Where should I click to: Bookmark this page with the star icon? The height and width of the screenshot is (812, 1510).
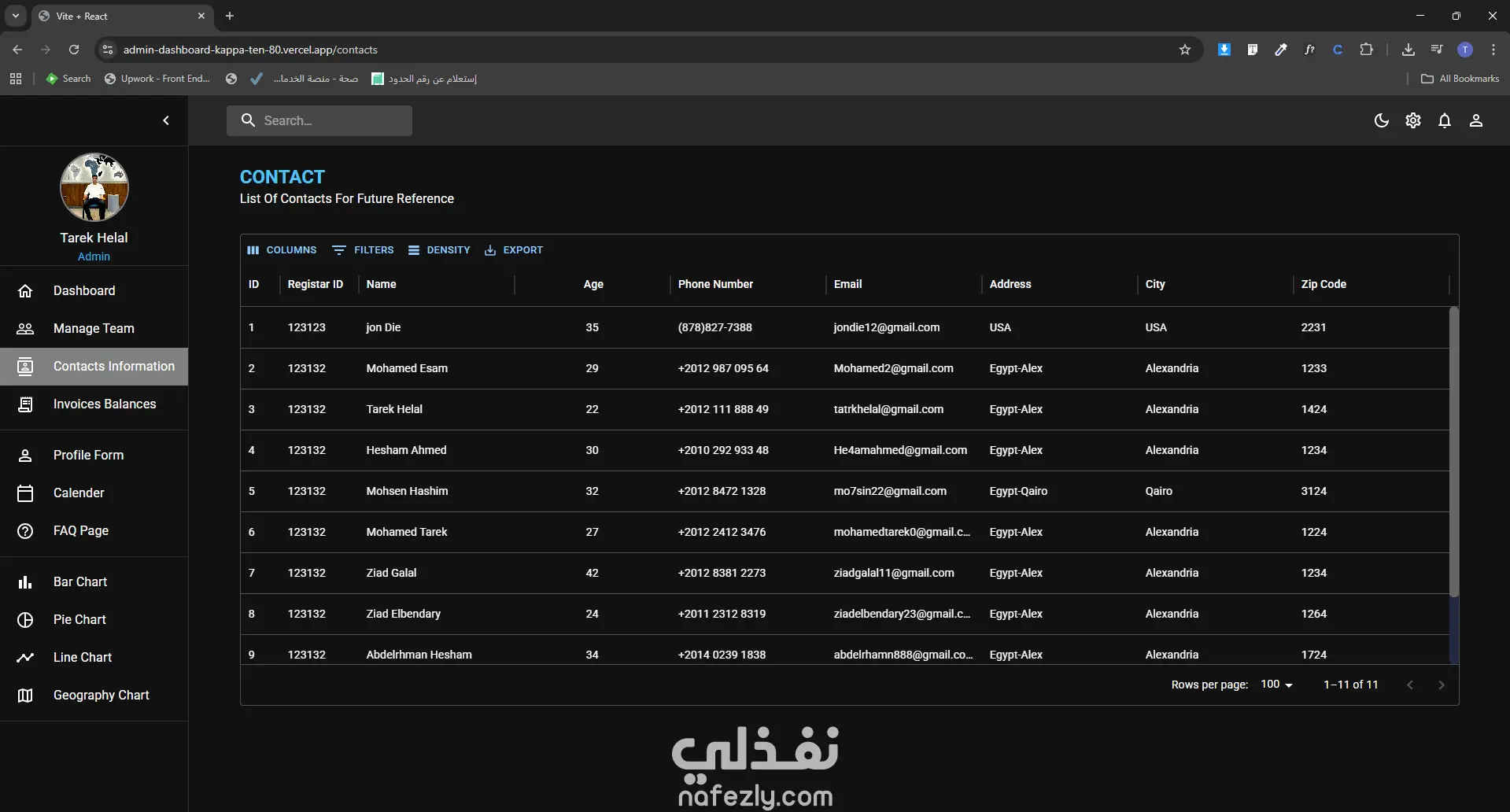pos(1185,50)
